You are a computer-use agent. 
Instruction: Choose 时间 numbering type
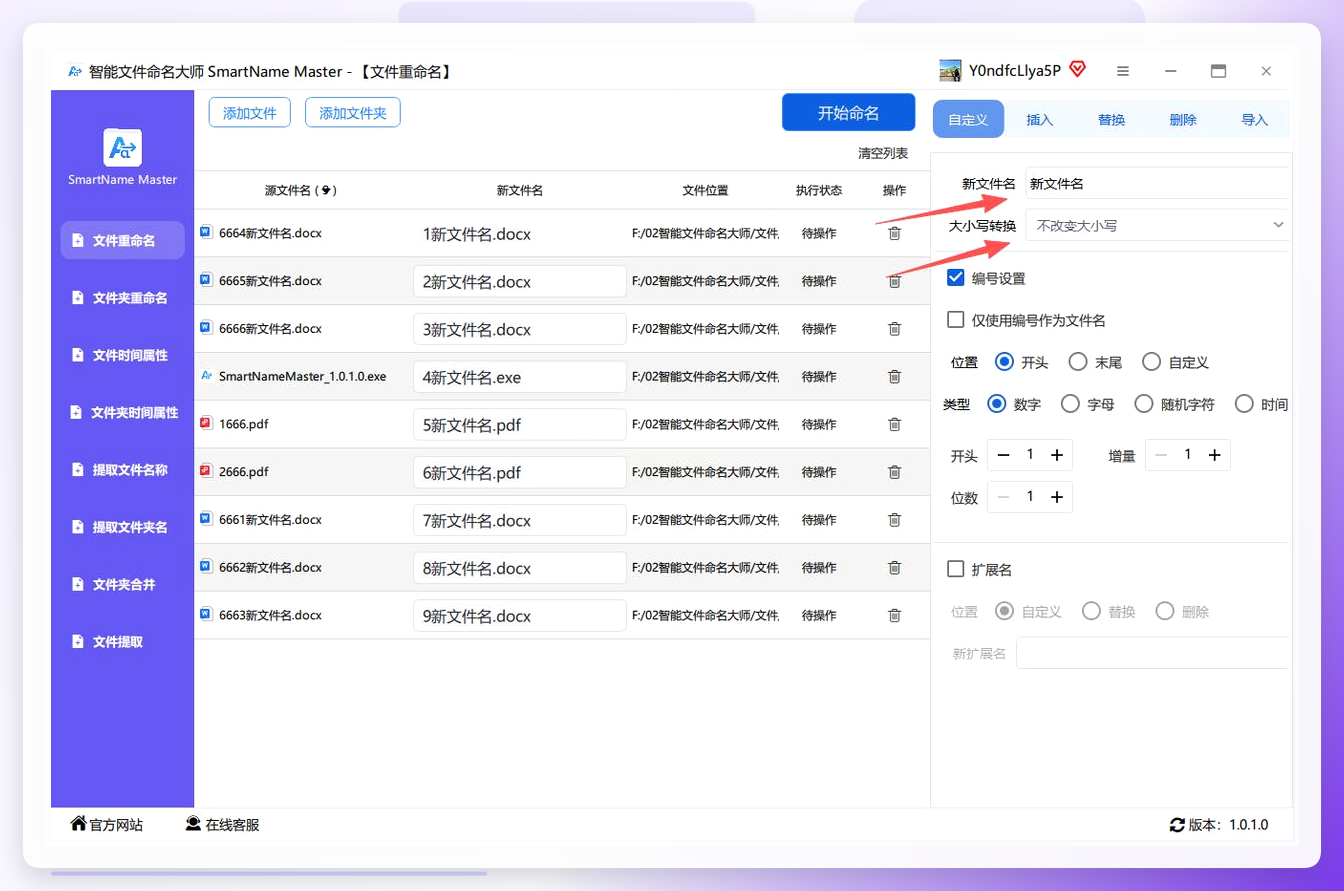1244,404
